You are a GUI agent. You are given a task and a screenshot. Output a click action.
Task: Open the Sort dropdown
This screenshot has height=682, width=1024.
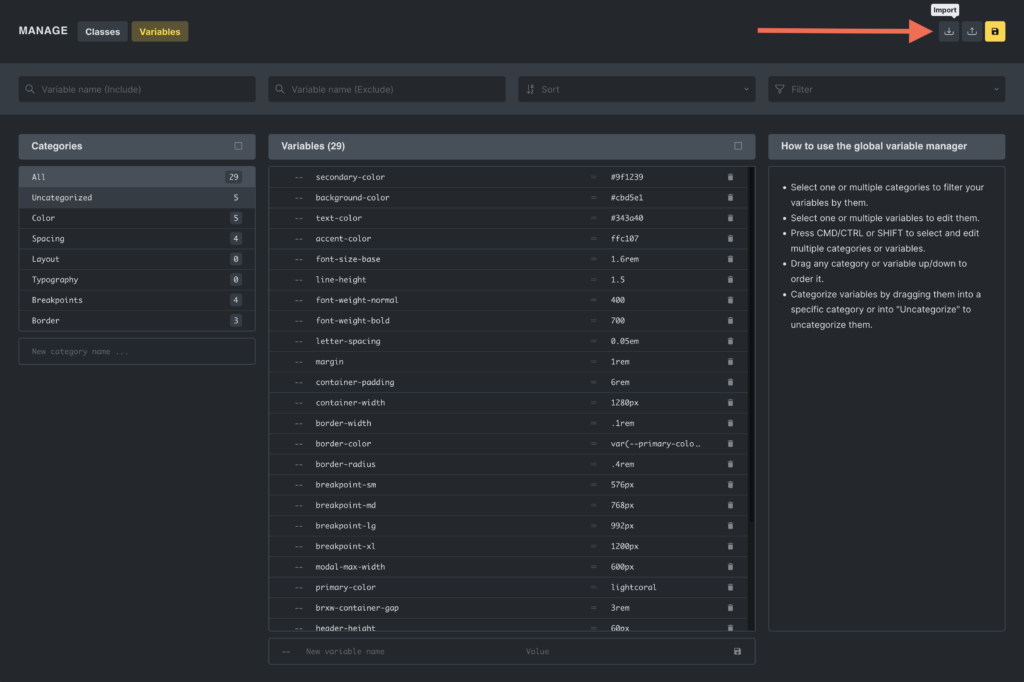click(636, 89)
